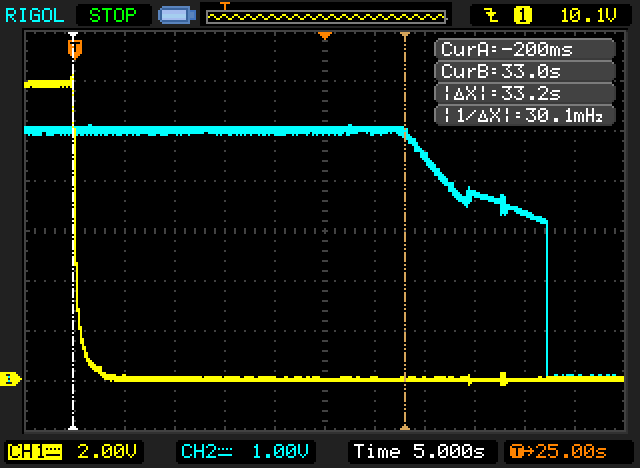Click the CH1 2.00V scale value
The width and height of the screenshot is (640, 468).
[107, 452]
